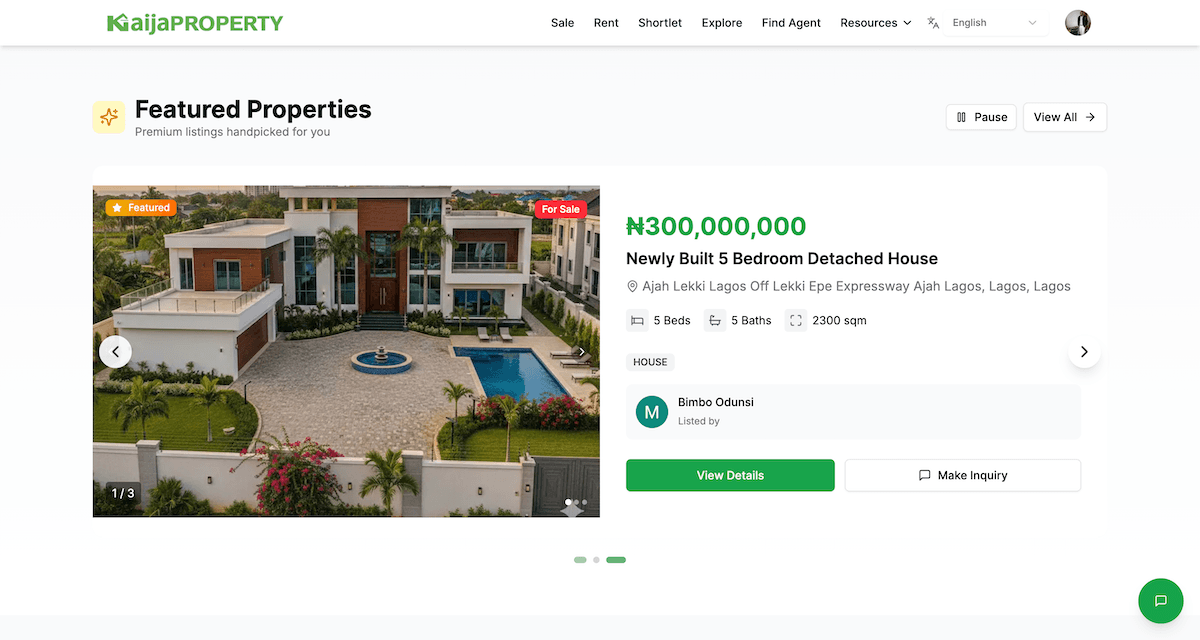Open the English language selector
This screenshot has height=640, width=1200.
pos(994,23)
